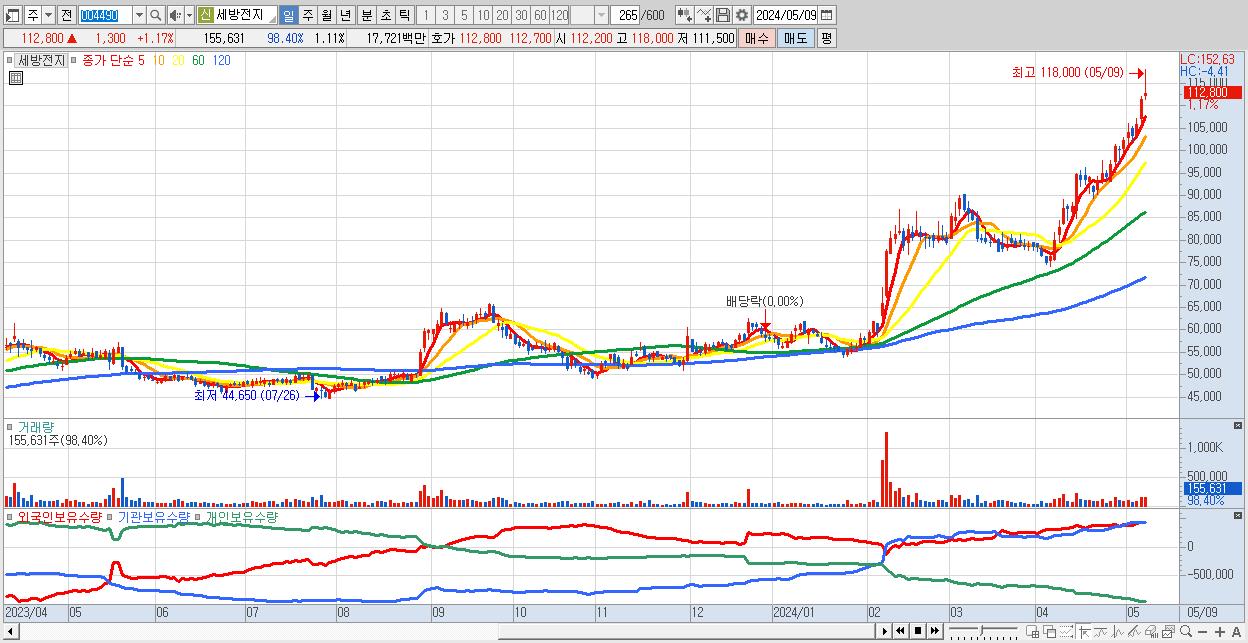
Task: Select the 월 (monthly) period button
Action: point(326,15)
